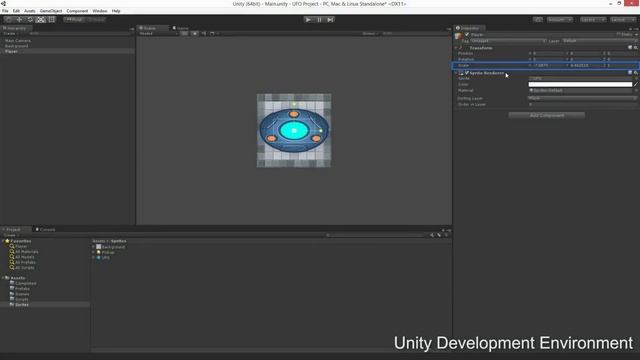Viewport: 640px width, 360px height.
Task: Select the UFO sprite asset
Action: pos(105,258)
